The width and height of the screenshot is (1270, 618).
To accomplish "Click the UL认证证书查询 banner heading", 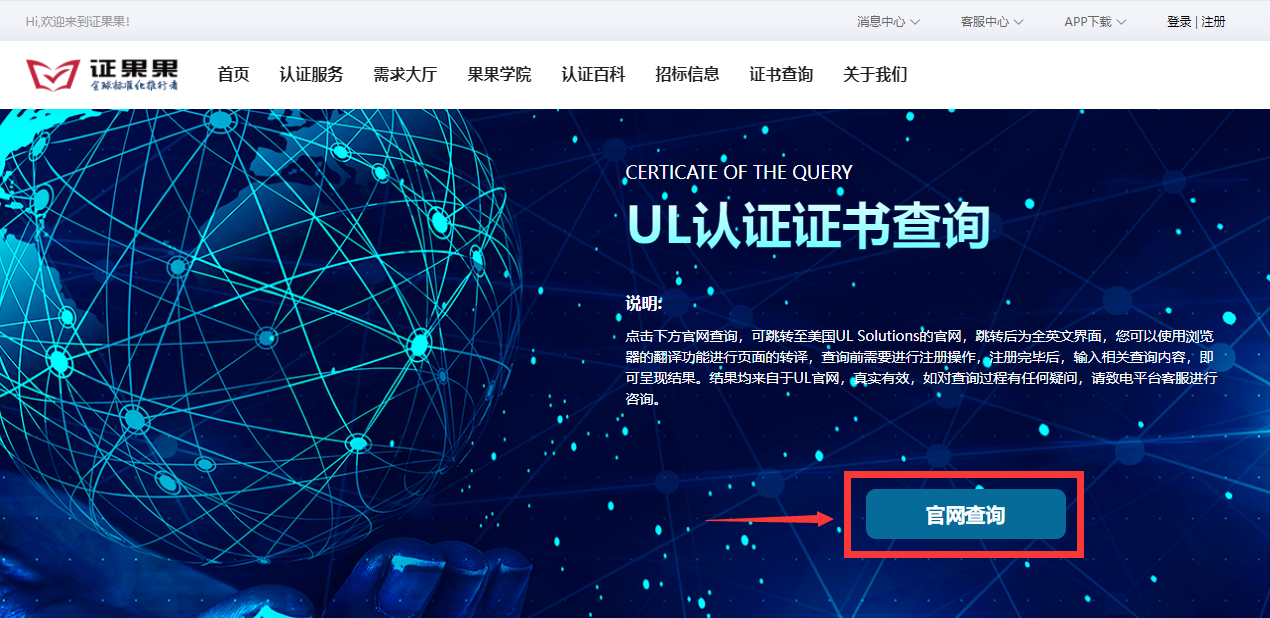I will (808, 224).
